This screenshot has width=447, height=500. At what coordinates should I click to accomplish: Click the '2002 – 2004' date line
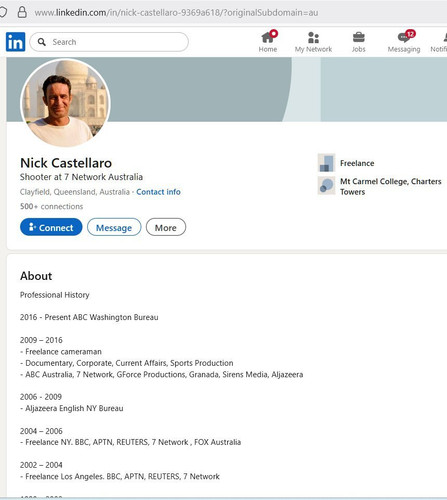point(41,465)
